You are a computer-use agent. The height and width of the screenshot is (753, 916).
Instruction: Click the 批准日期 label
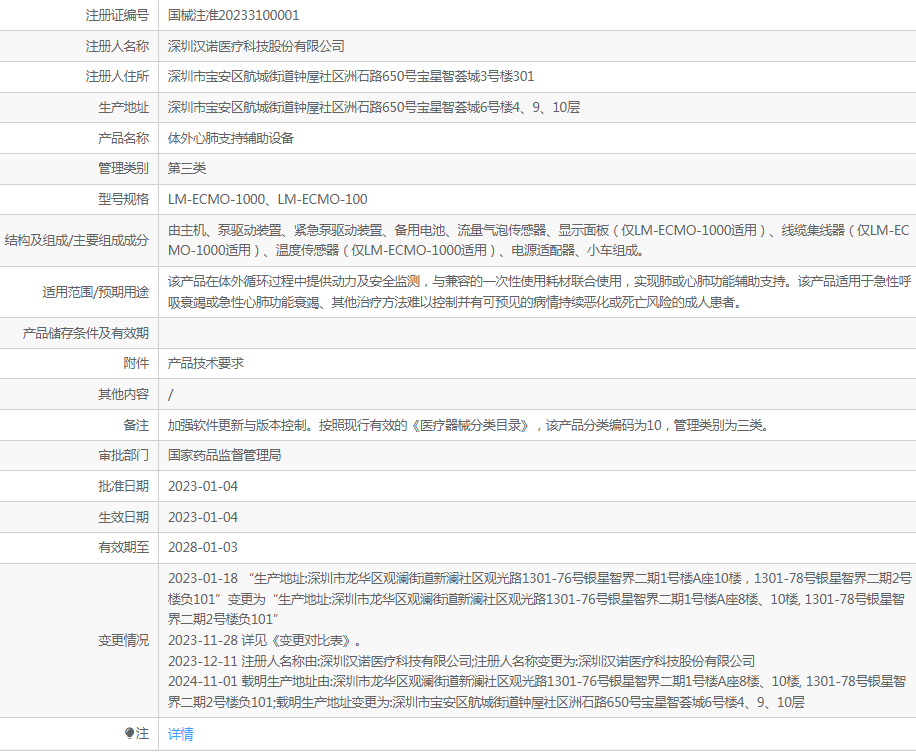point(123,487)
